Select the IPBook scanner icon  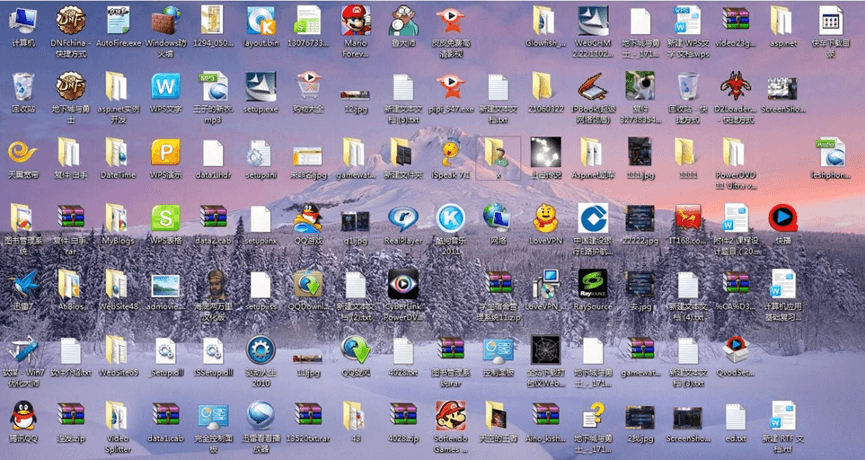[592, 86]
